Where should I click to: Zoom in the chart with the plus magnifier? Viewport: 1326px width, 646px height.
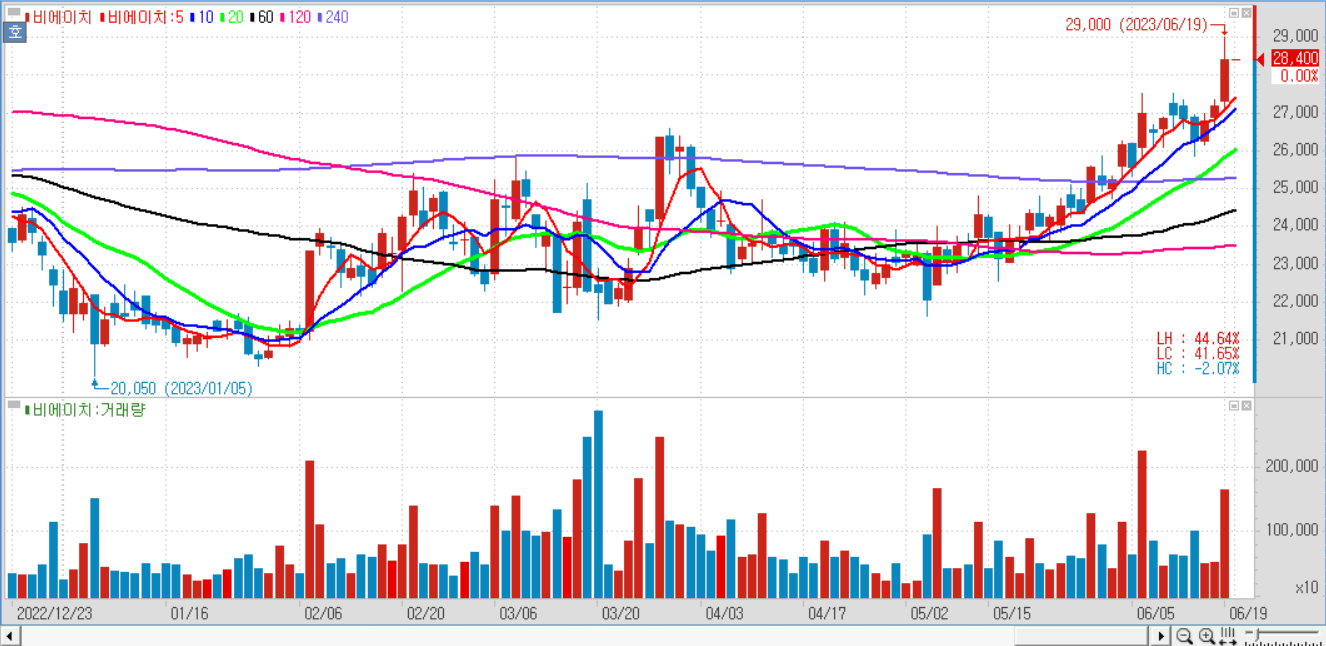click(x=1206, y=636)
